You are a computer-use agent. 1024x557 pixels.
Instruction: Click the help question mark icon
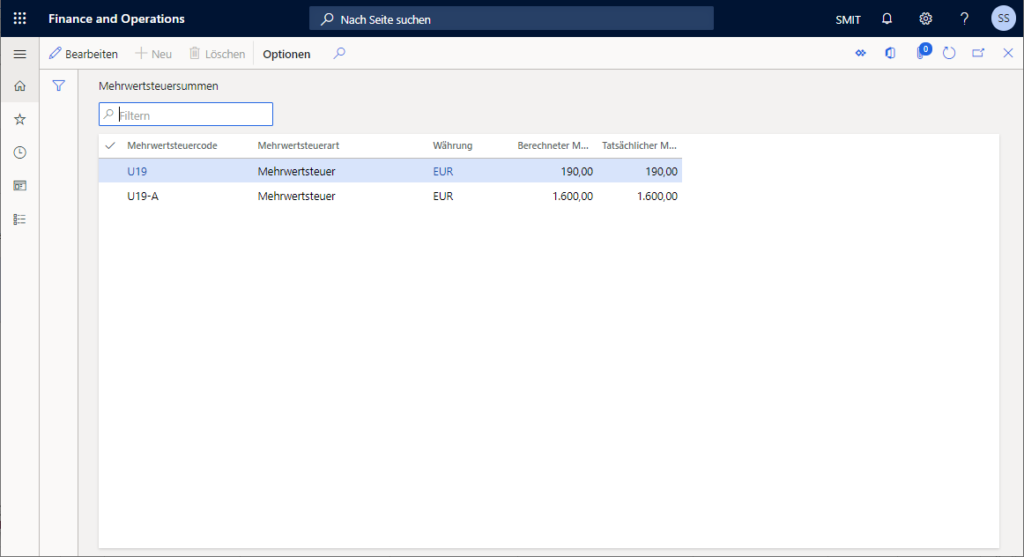[964, 19]
